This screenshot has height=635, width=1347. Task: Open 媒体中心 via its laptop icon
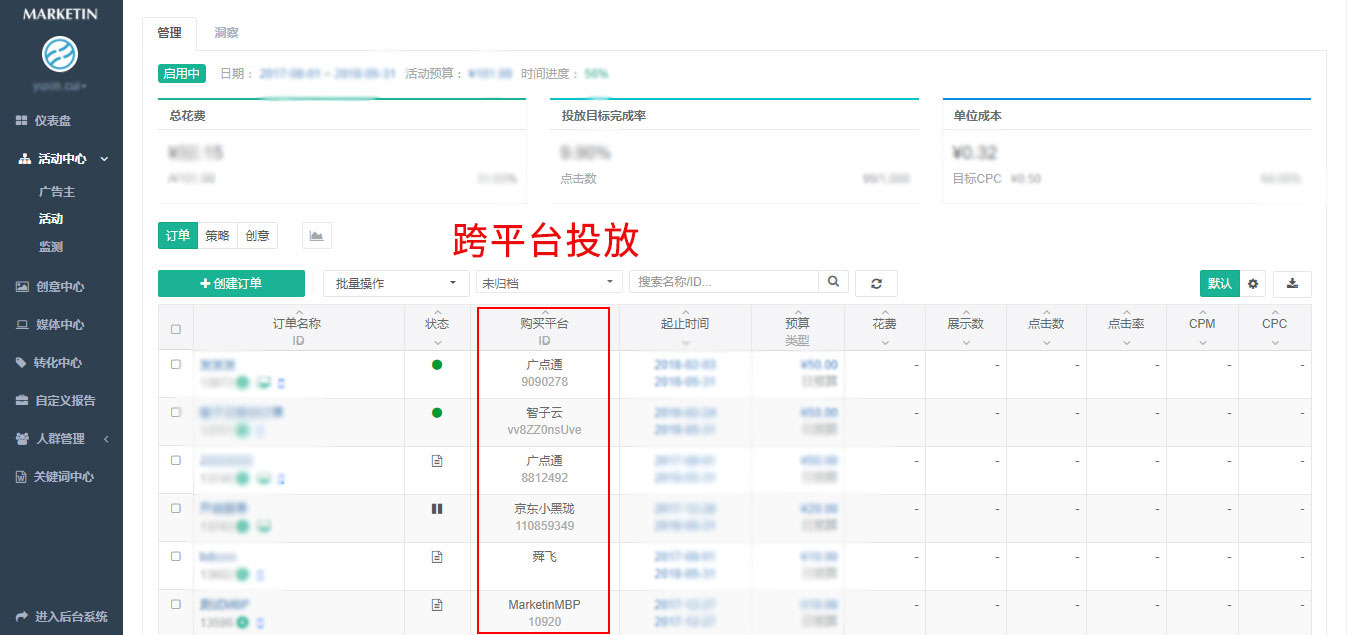click(x=22, y=325)
